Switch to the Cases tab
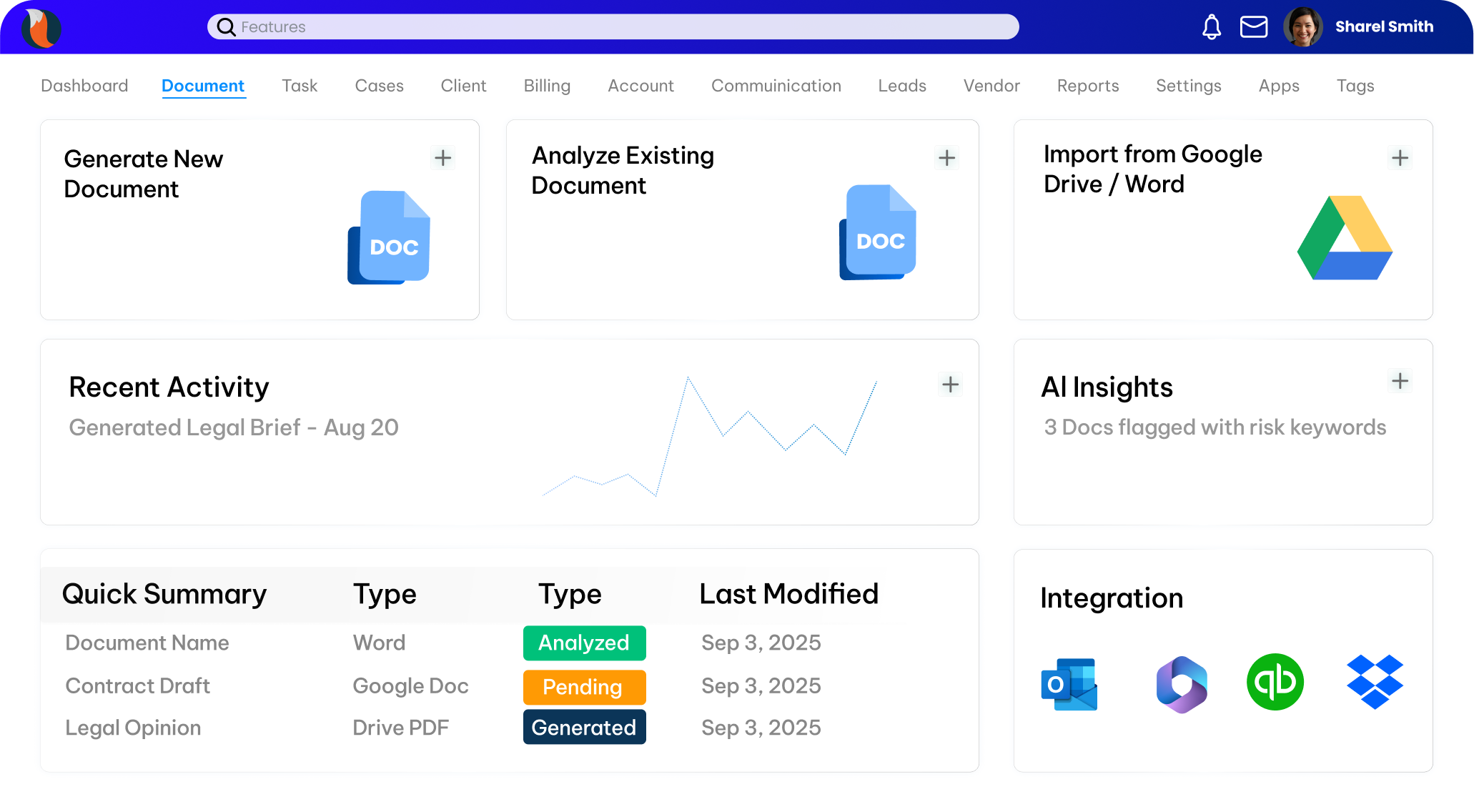 pos(379,86)
